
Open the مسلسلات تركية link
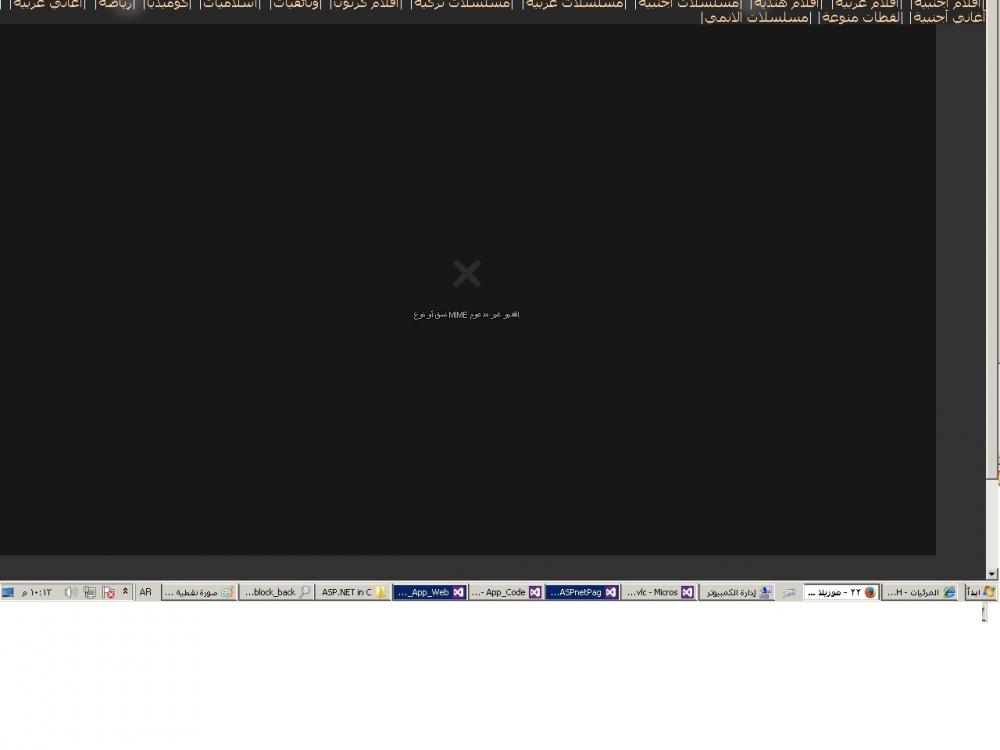[x=463, y=4]
